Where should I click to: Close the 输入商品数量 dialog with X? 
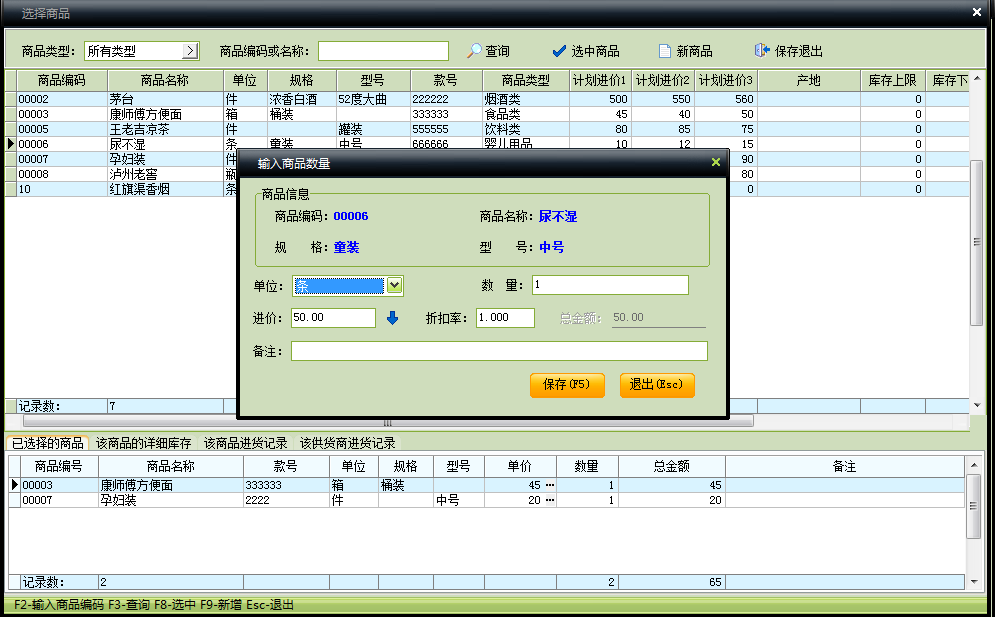715,162
